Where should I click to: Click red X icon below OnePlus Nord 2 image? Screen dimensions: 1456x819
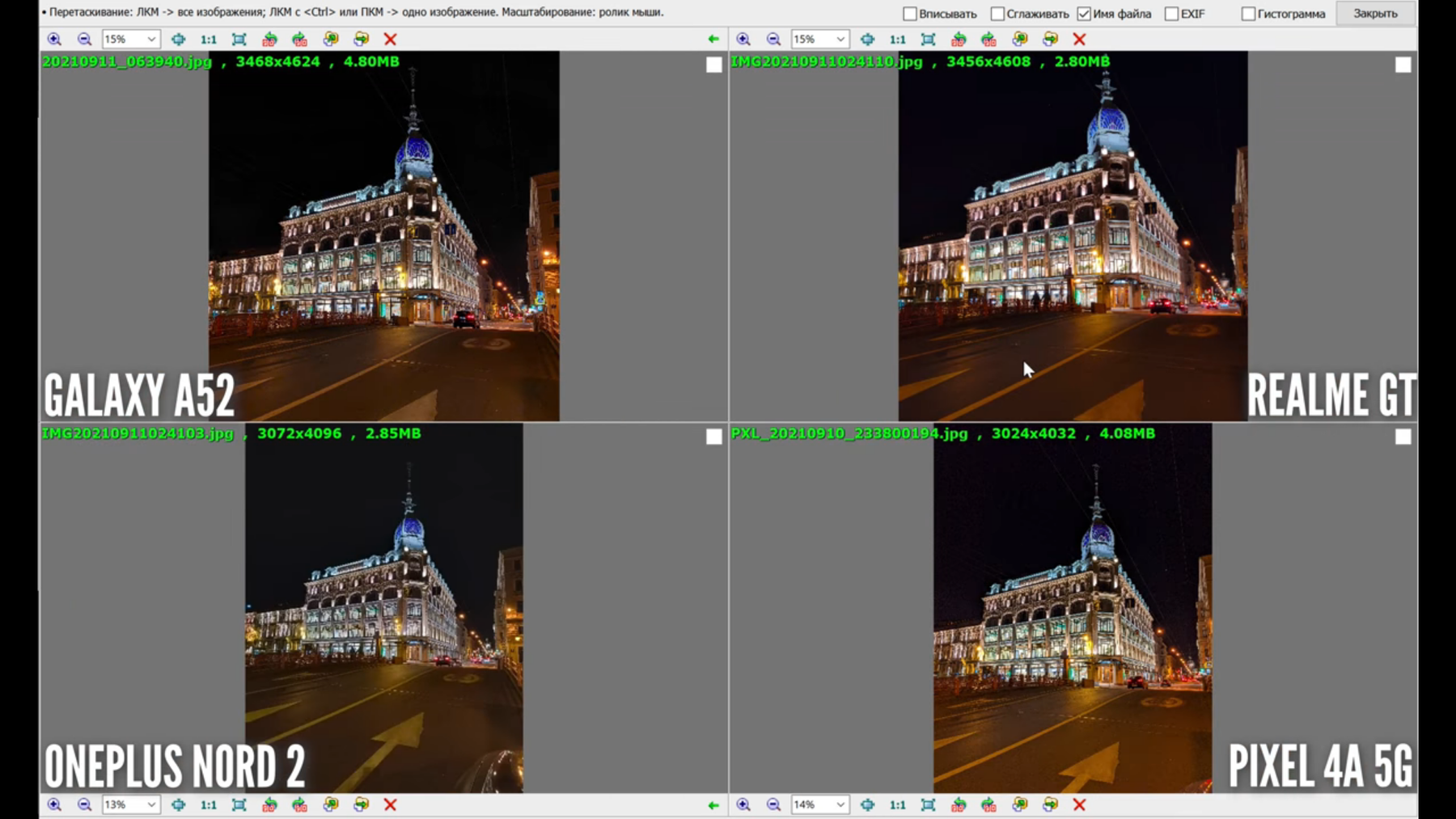[x=390, y=804]
